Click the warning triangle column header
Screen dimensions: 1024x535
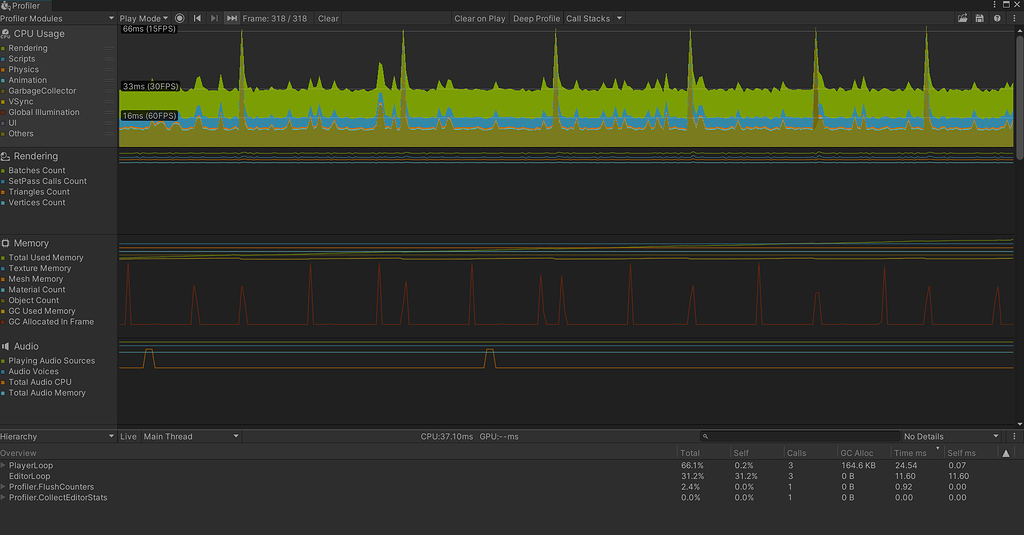coord(1006,453)
